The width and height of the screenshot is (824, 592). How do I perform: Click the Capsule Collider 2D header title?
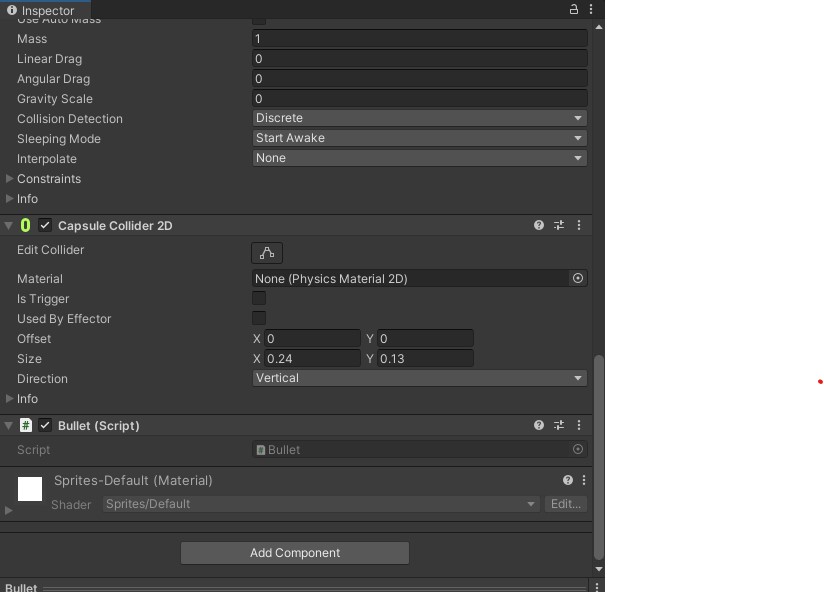115,226
